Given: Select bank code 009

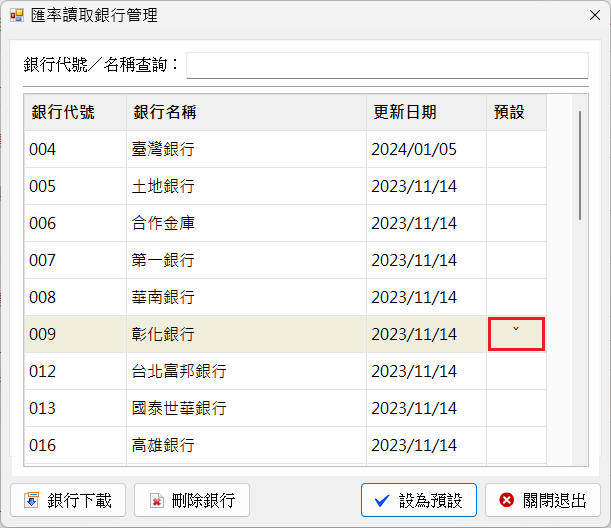Looking at the screenshot, I should [x=42, y=334].
